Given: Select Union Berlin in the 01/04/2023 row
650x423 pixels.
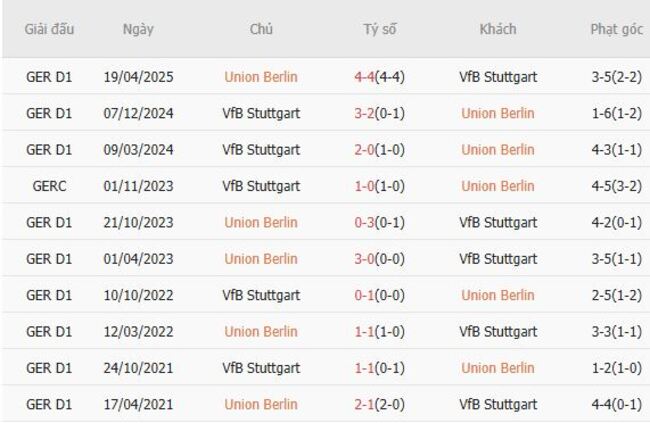Looking at the screenshot, I should [x=261, y=259].
